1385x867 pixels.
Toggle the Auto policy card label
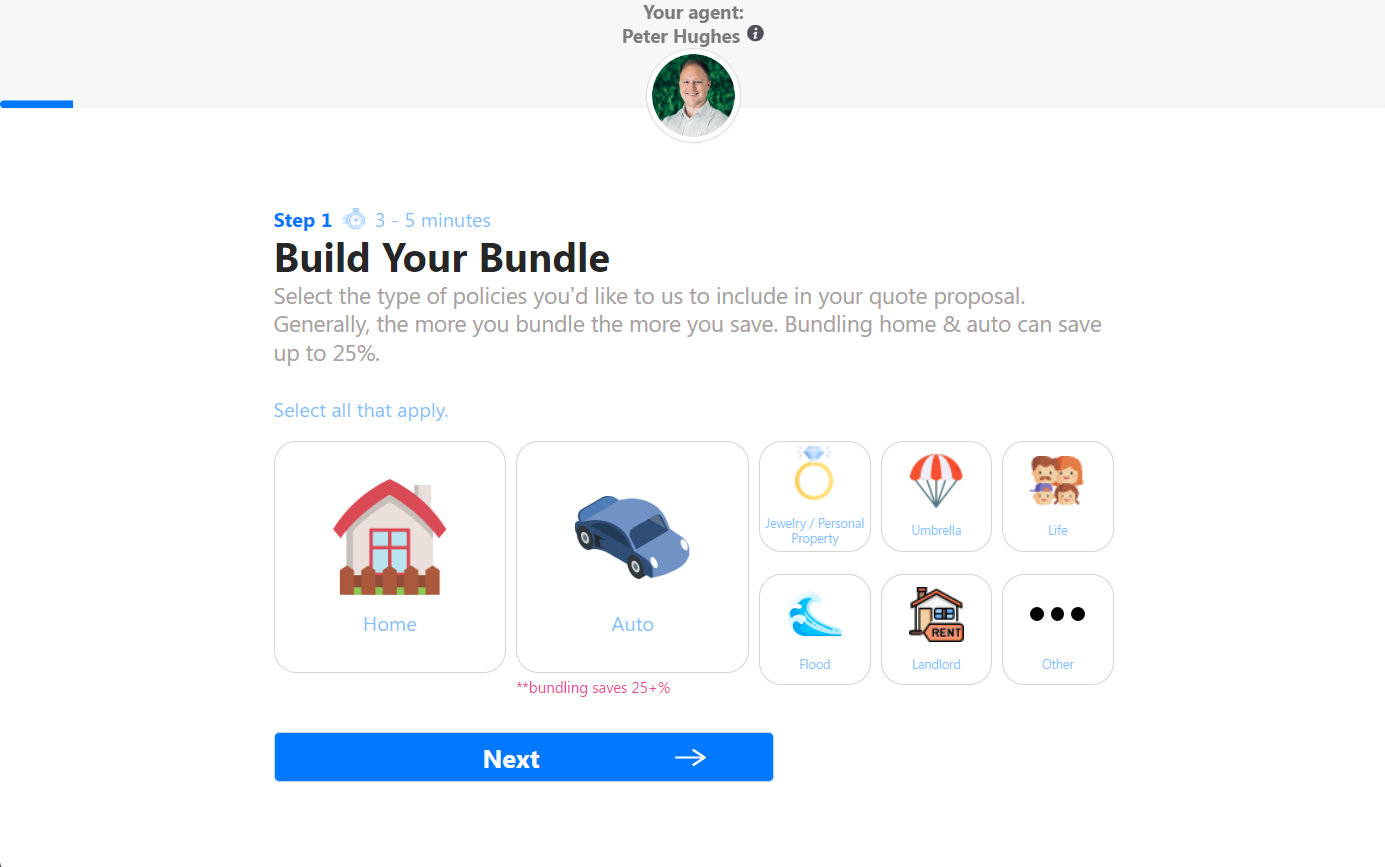point(632,624)
